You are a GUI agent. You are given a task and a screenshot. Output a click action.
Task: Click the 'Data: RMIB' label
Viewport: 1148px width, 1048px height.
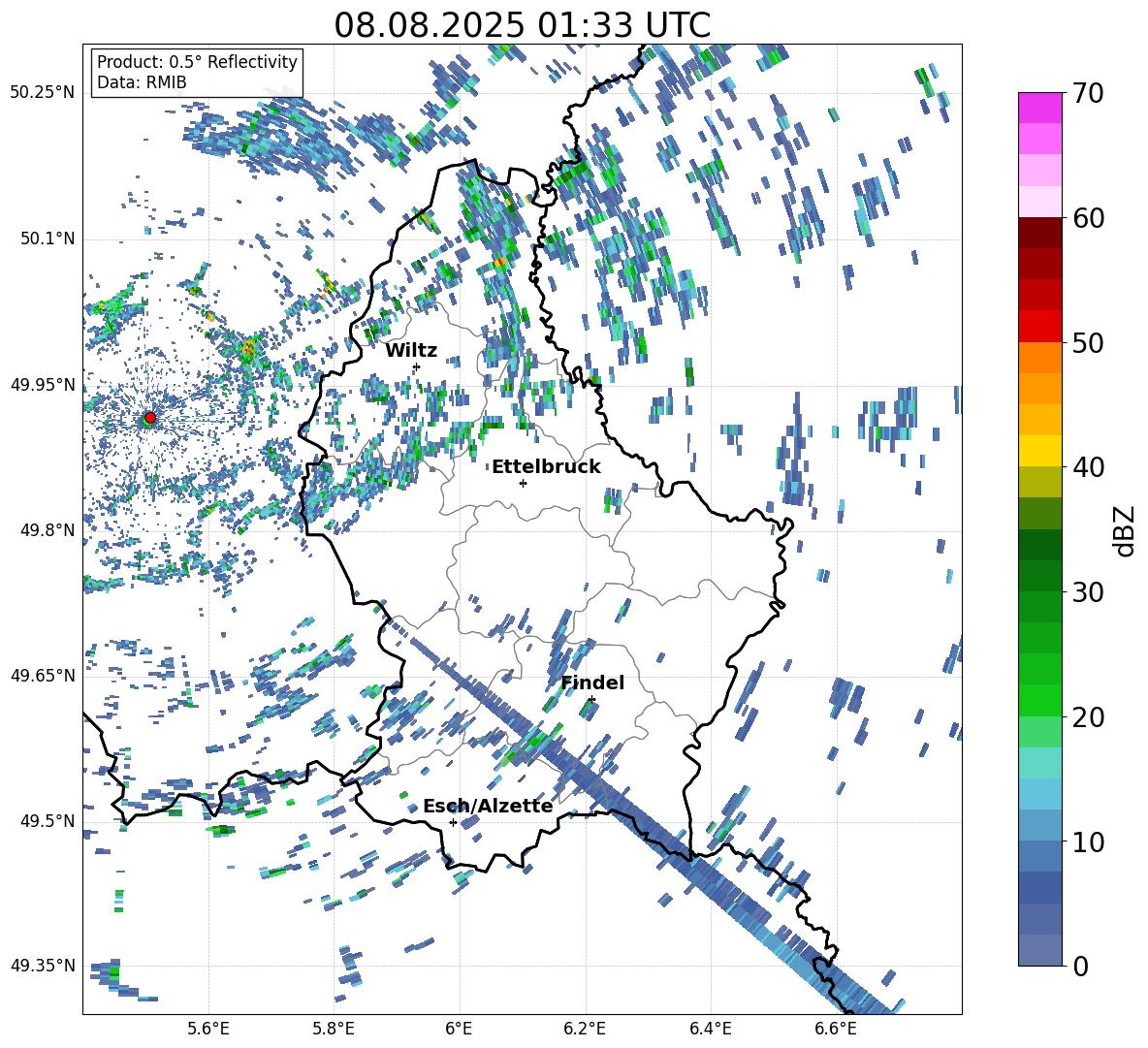[142, 82]
